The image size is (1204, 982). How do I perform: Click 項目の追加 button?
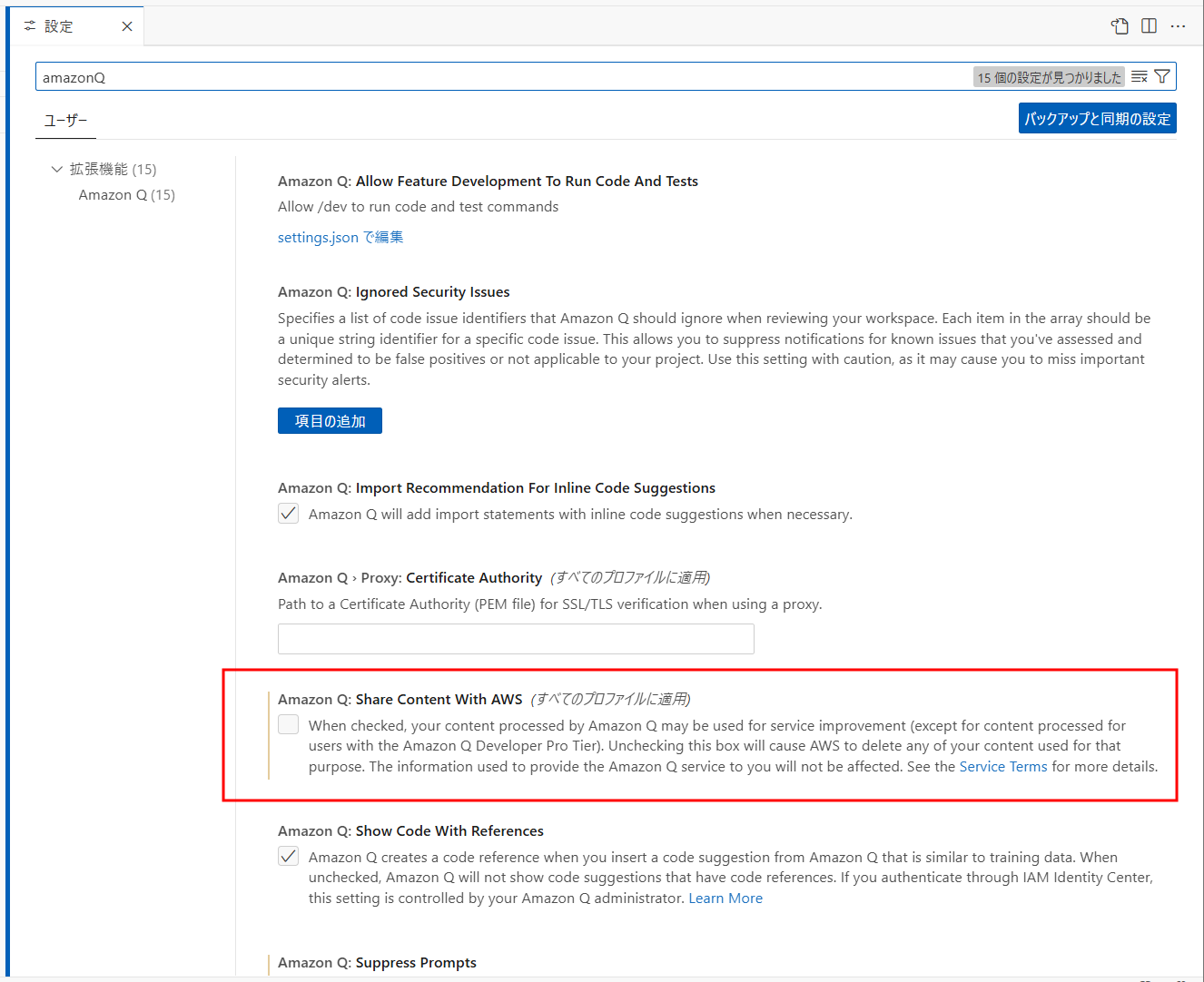click(330, 421)
